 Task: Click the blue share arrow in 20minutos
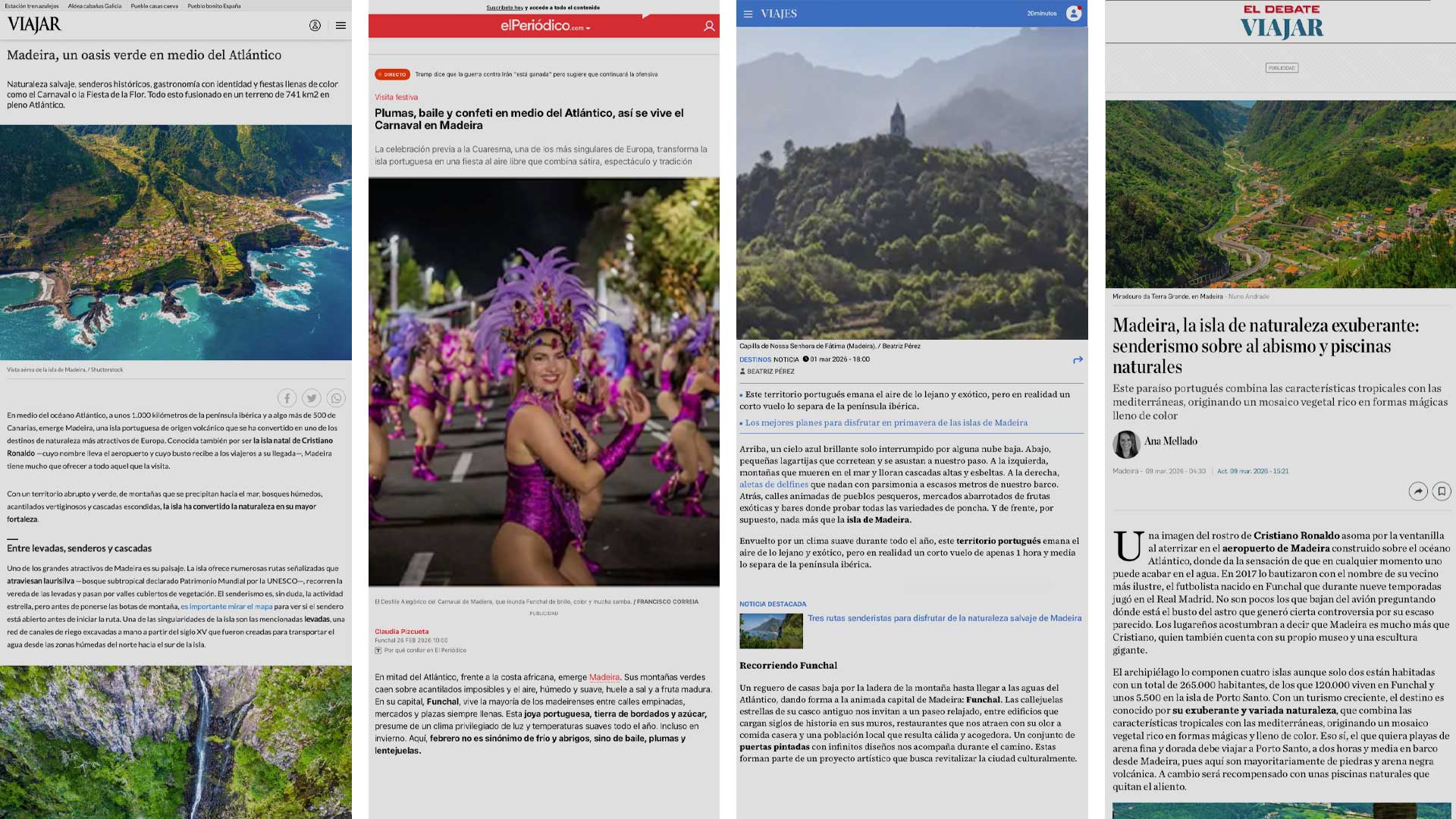1078,360
